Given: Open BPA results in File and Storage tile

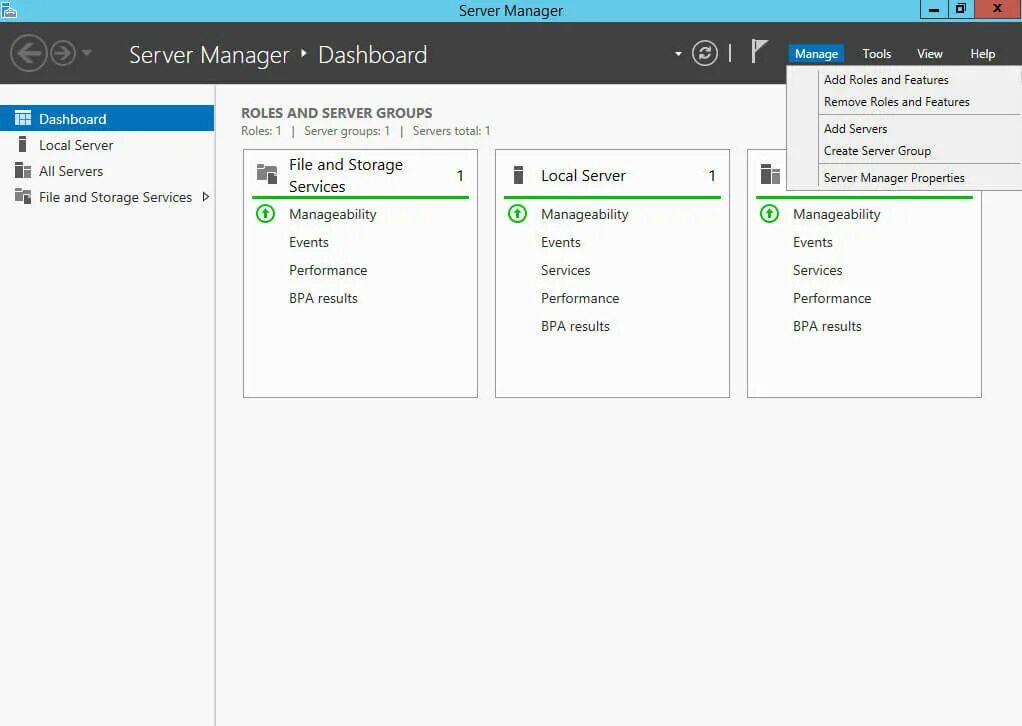Looking at the screenshot, I should [323, 298].
